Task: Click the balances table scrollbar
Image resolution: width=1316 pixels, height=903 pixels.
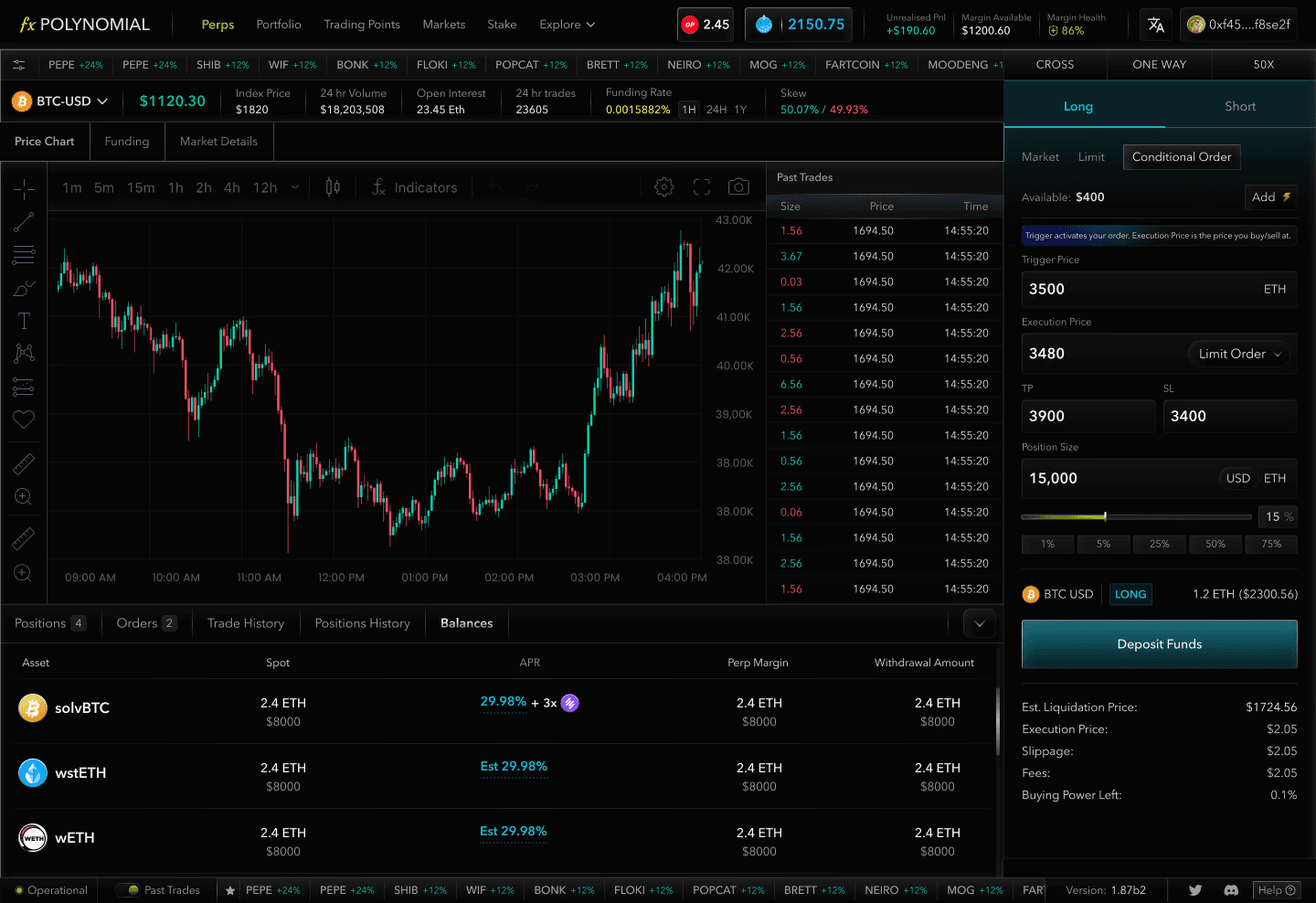Action: coord(997,722)
